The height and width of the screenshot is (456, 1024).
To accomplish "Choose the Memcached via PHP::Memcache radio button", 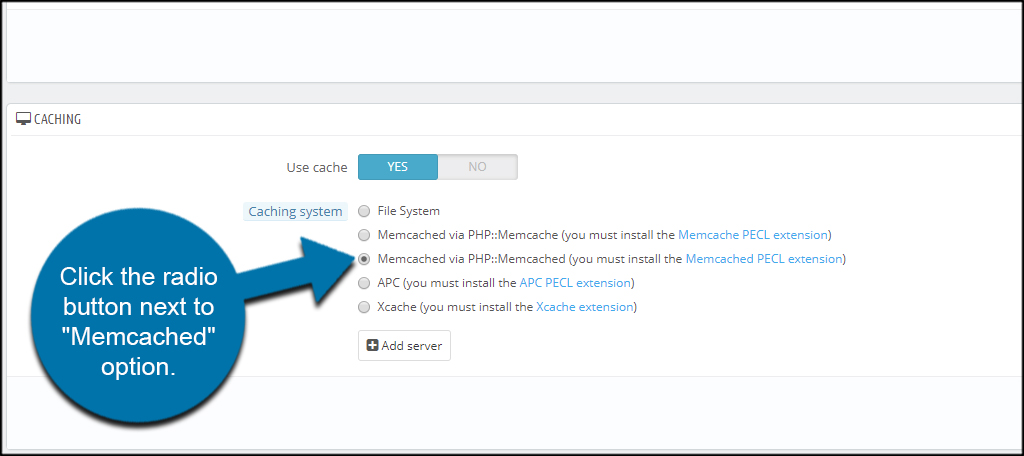I will 364,235.
